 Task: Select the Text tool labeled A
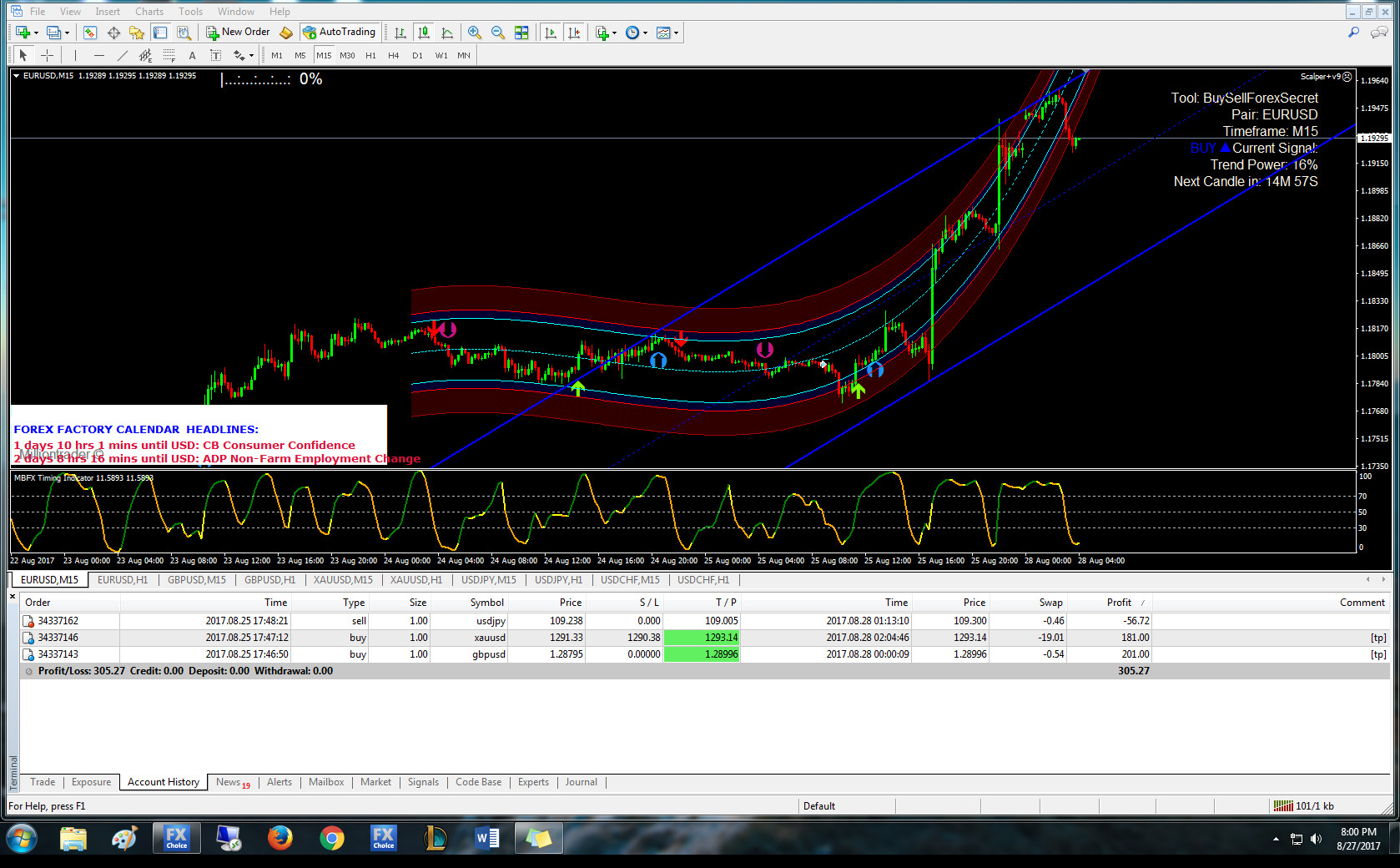pos(193,55)
